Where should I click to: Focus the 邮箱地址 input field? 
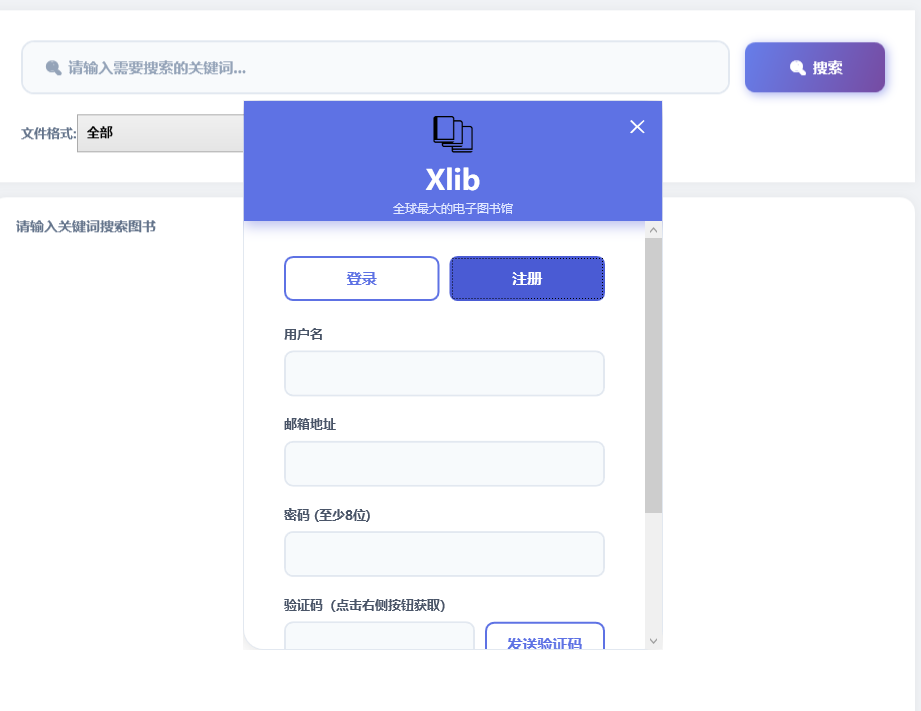[444, 464]
